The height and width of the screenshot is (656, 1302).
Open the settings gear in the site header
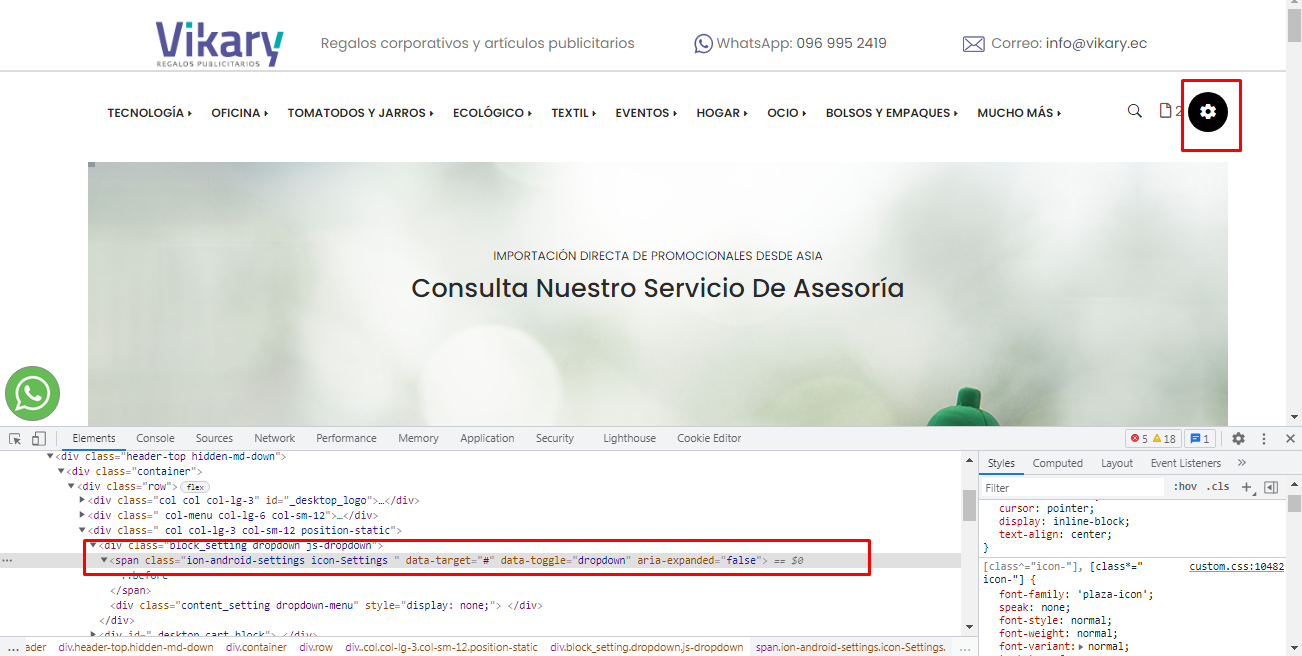pos(1208,112)
